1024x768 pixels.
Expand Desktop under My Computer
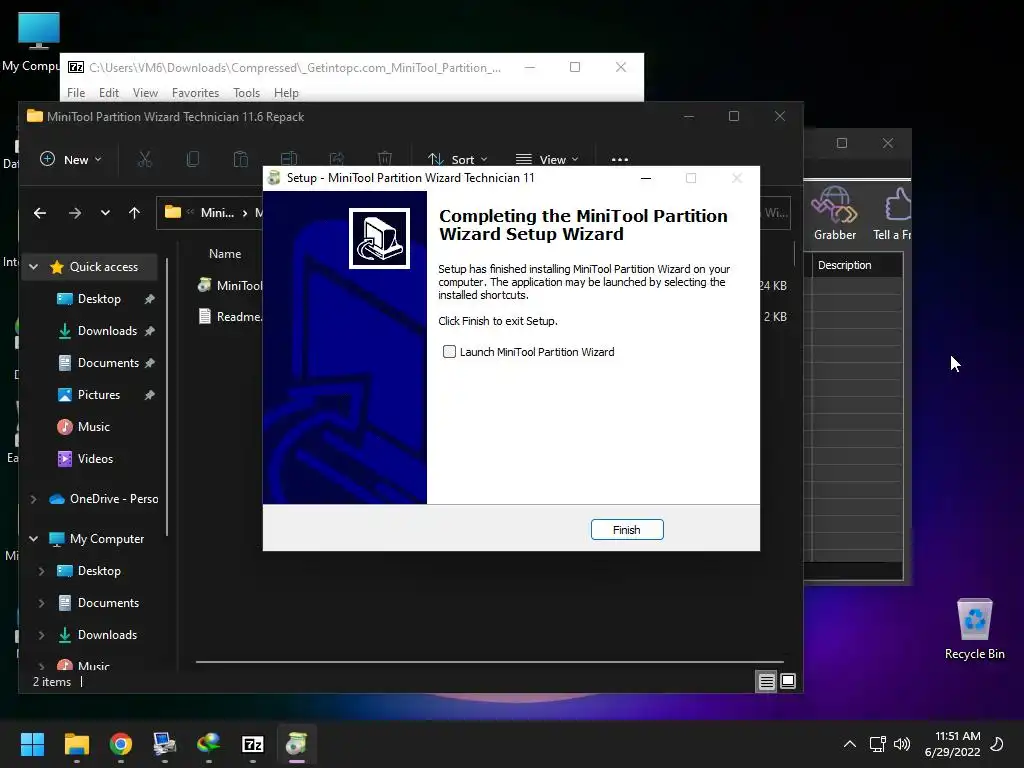click(41, 571)
